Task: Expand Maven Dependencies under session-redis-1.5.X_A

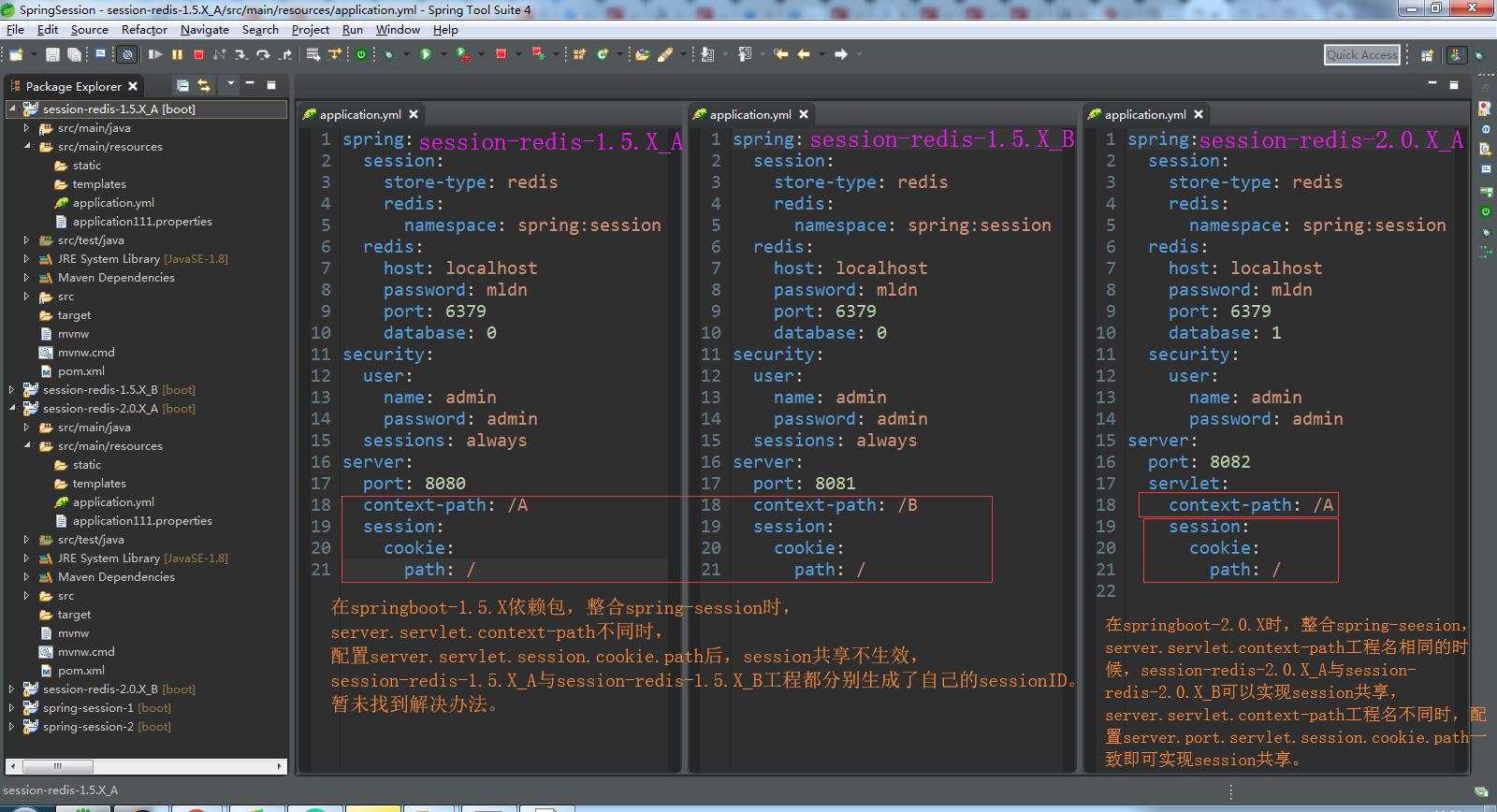Action: point(27,277)
